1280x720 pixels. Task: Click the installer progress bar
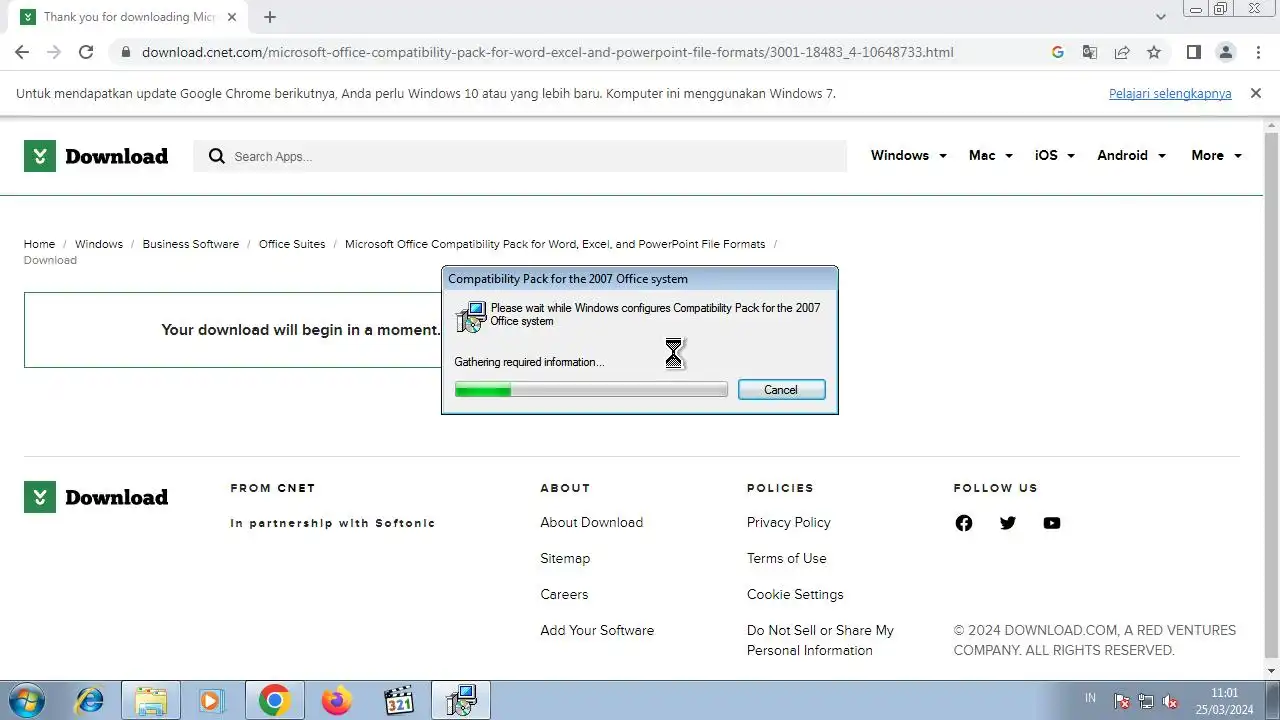coord(591,390)
